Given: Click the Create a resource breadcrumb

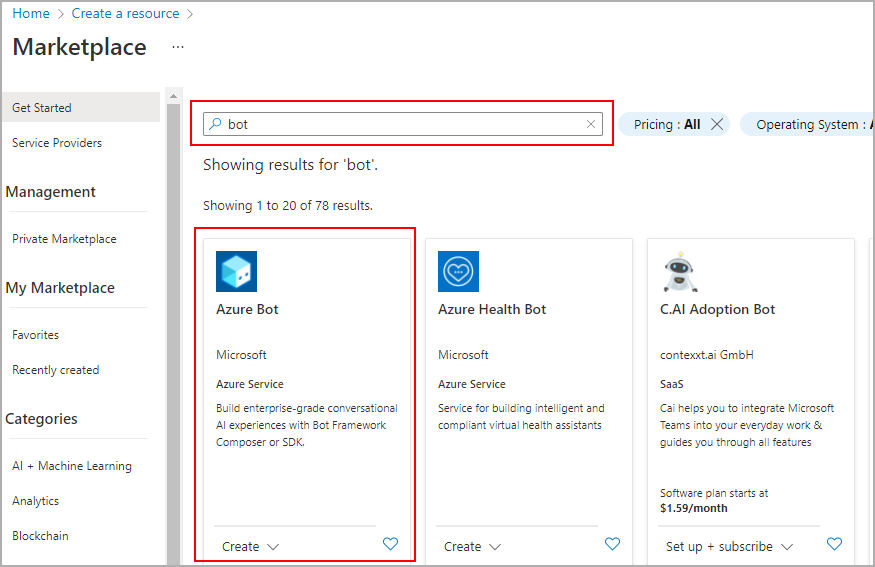Looking at the screenshot, I should 125,14.
